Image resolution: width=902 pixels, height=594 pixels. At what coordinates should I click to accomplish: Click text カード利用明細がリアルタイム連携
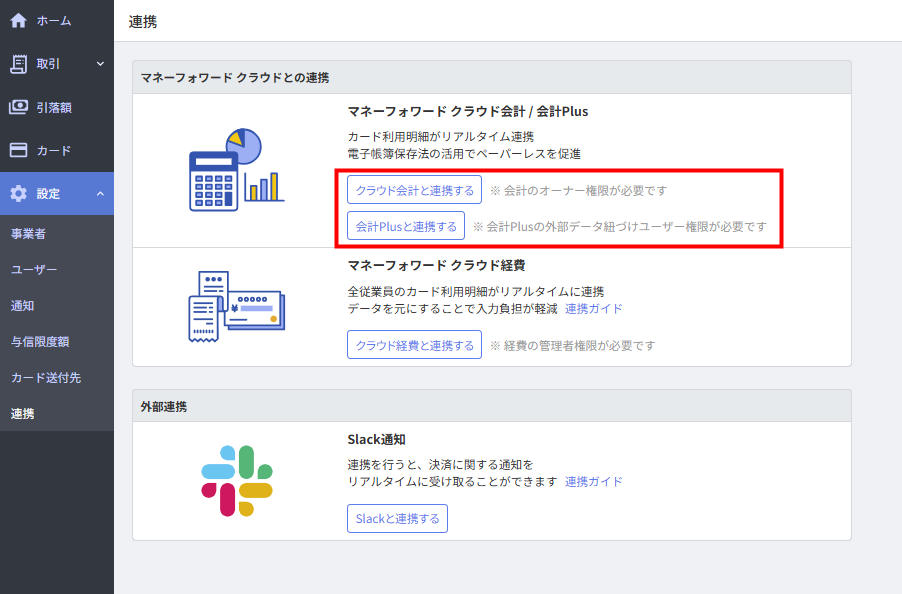[441, 137]
